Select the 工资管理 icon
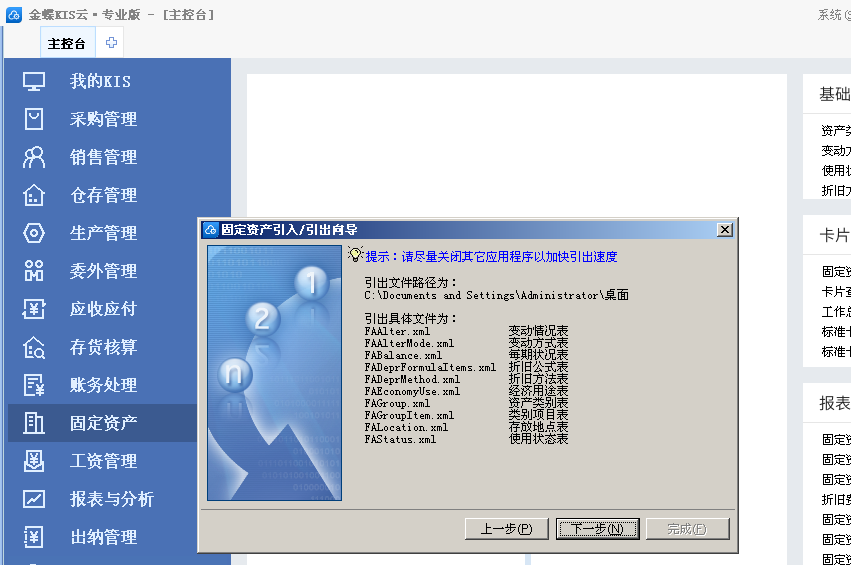This screenshot has width=851, height=565. (x=34, y=461)
